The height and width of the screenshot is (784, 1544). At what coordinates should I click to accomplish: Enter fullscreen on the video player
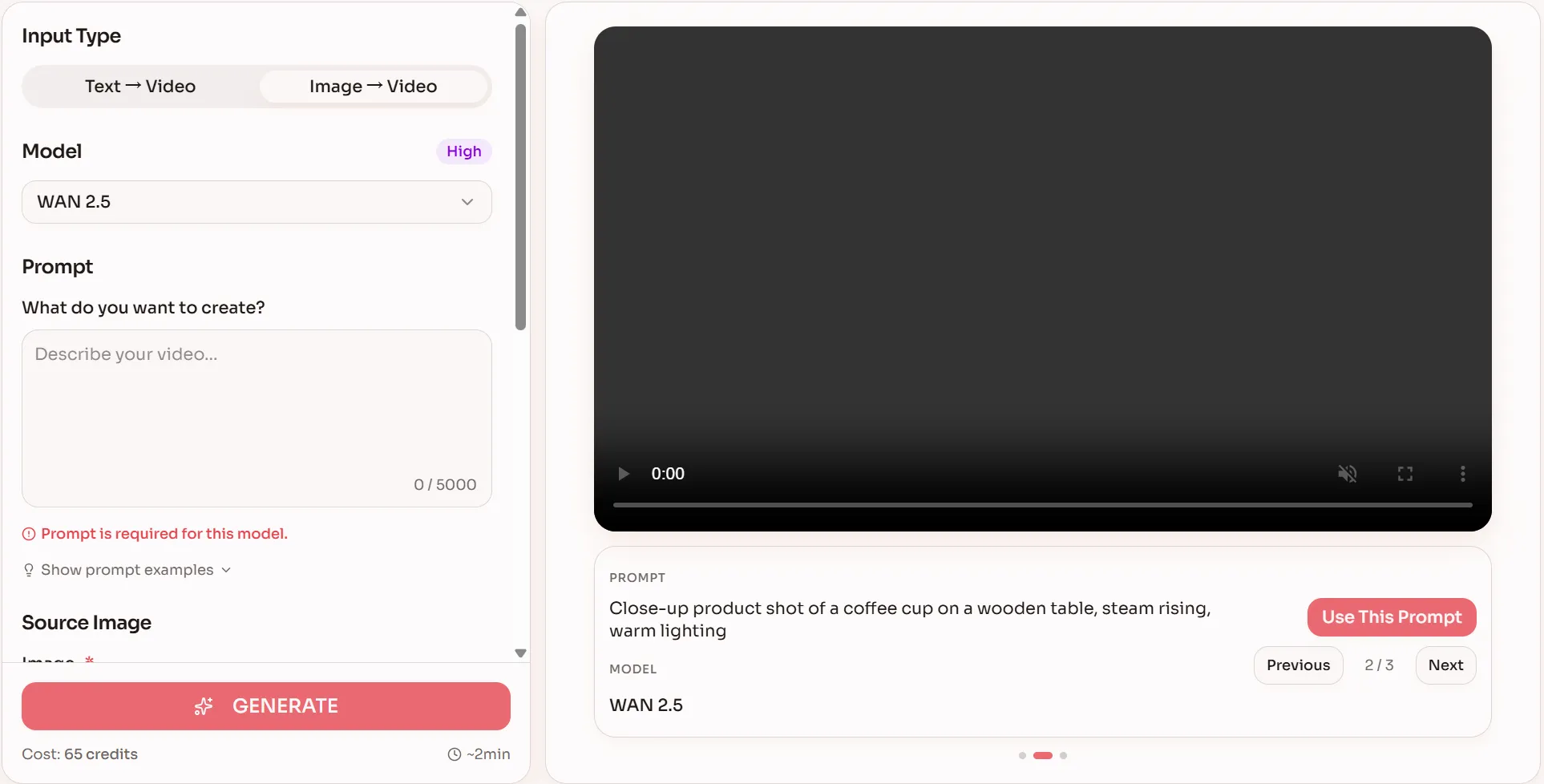click(x=1404, y=473)
